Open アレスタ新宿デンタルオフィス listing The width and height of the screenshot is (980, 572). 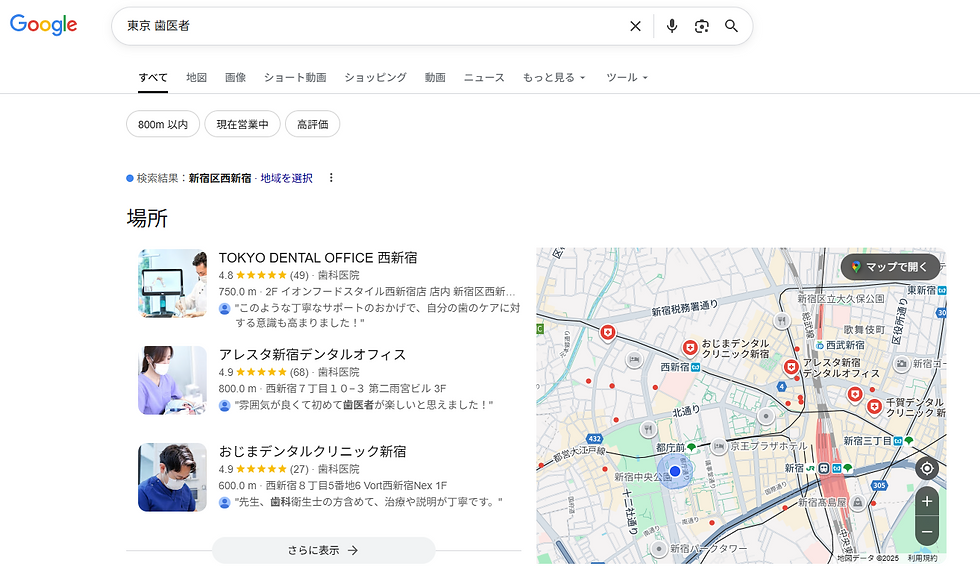[x=312, y=354]
